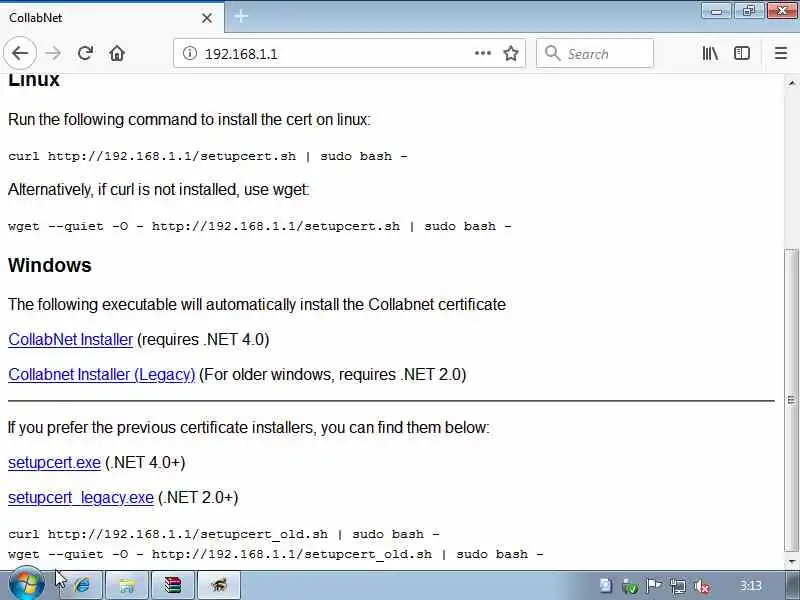Download setupcert.exe
800x600 pixels.
click(54, 463)
